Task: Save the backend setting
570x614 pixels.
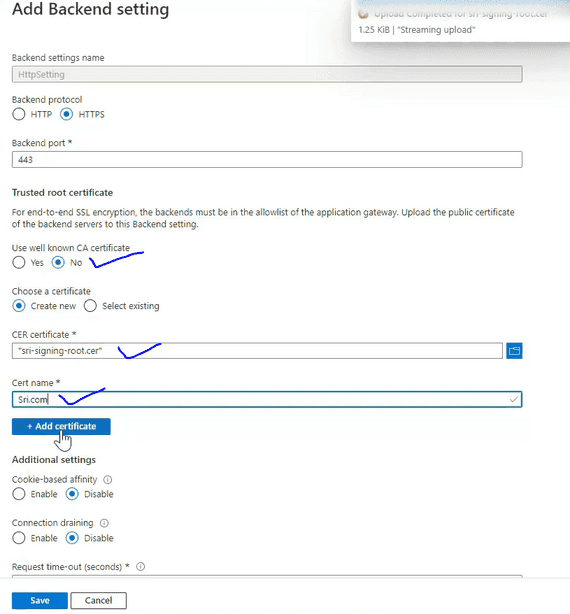Action: (x=40, y=600)
